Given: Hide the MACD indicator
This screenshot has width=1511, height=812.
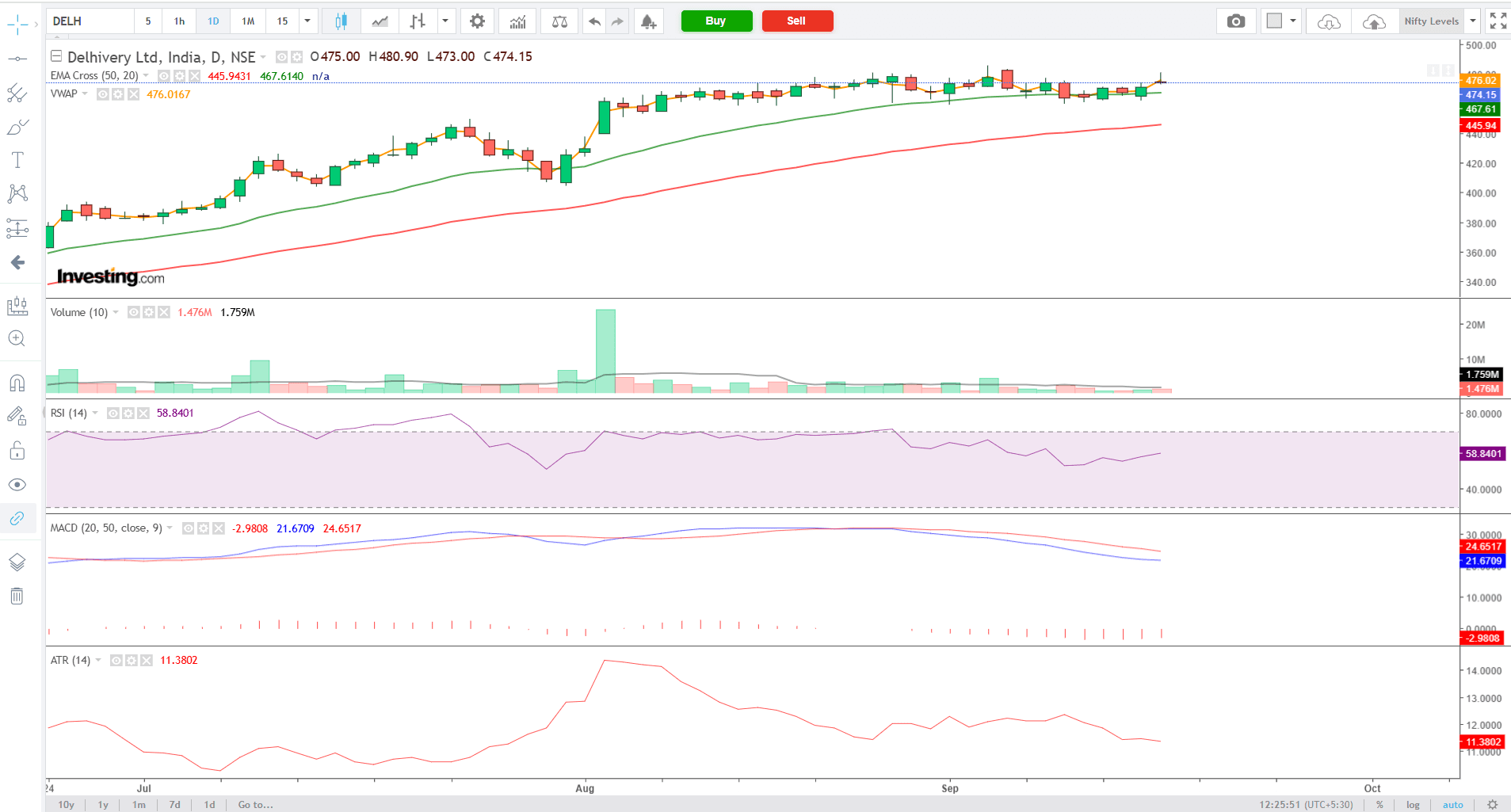Looking at the screenshot, I should pos(189,528).
